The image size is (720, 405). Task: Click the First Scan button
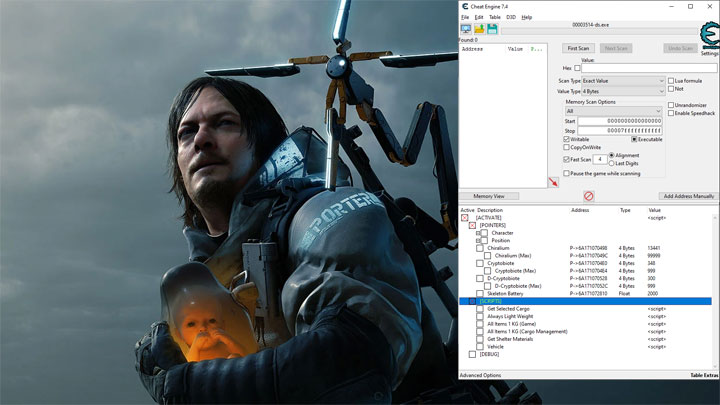pyautogui.click(x=578, y=48)
